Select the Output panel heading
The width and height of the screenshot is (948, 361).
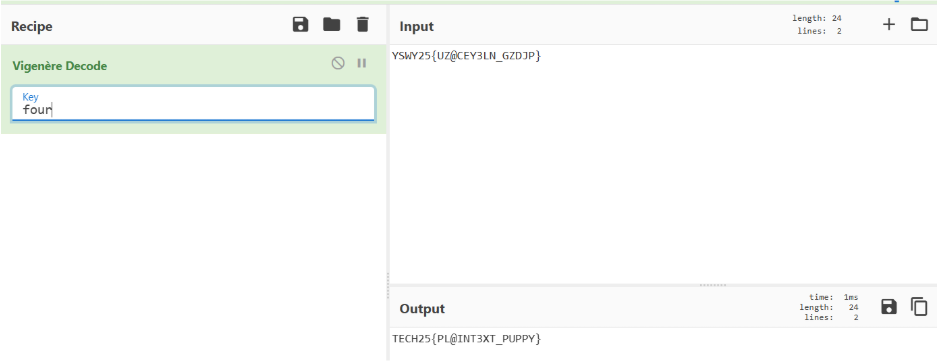point(422,309)
